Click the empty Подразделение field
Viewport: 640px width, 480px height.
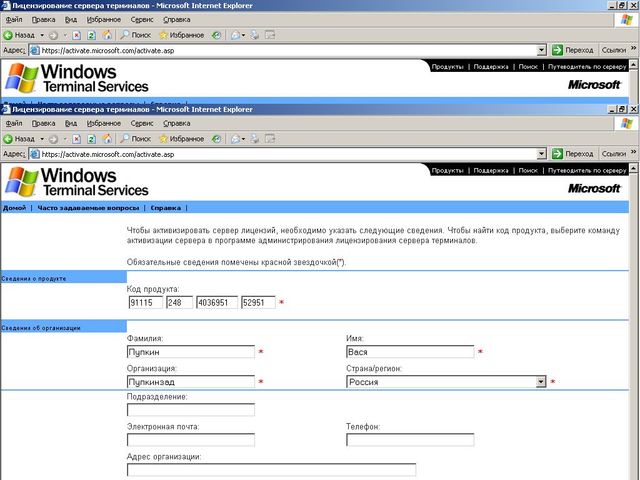click(x=191, y=410)
